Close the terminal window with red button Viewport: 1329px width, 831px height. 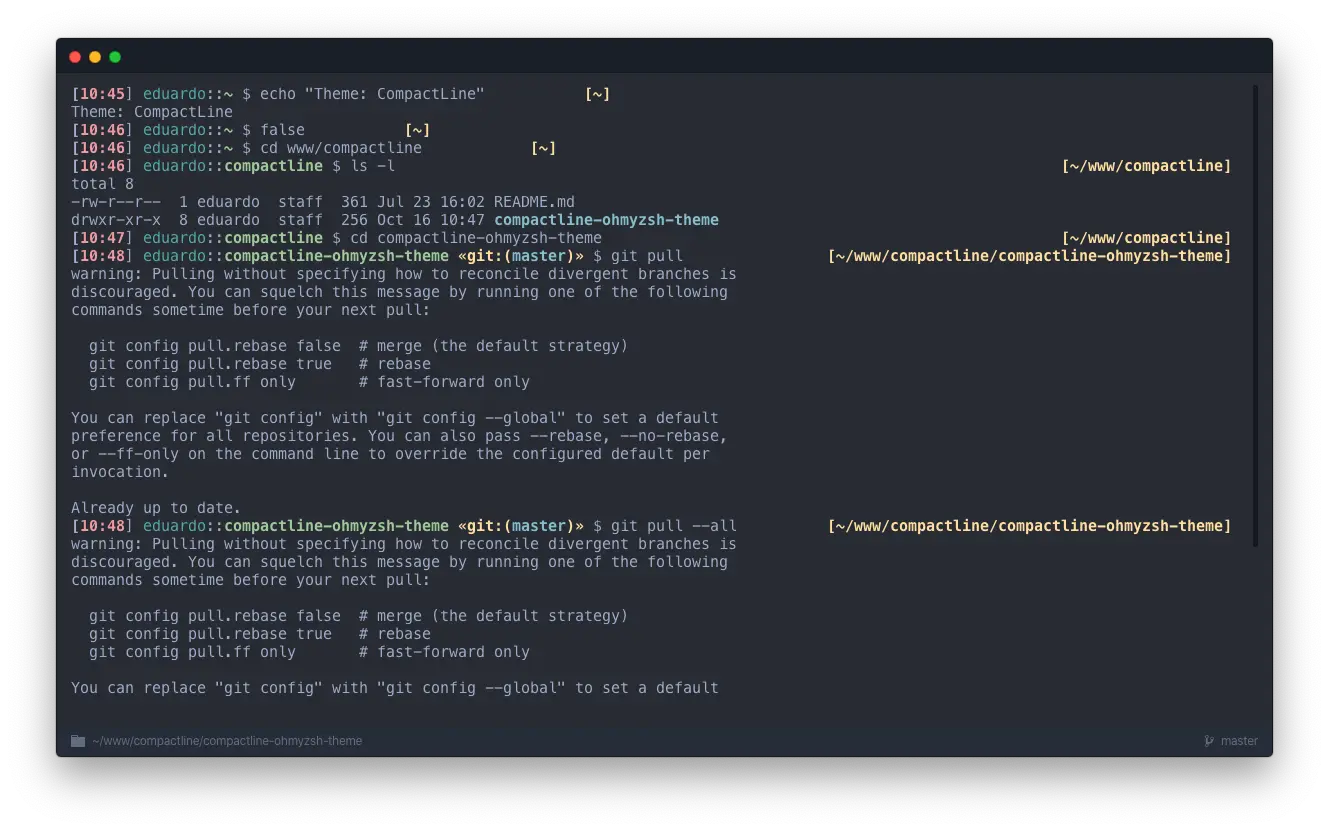click(x=75, y=57)
